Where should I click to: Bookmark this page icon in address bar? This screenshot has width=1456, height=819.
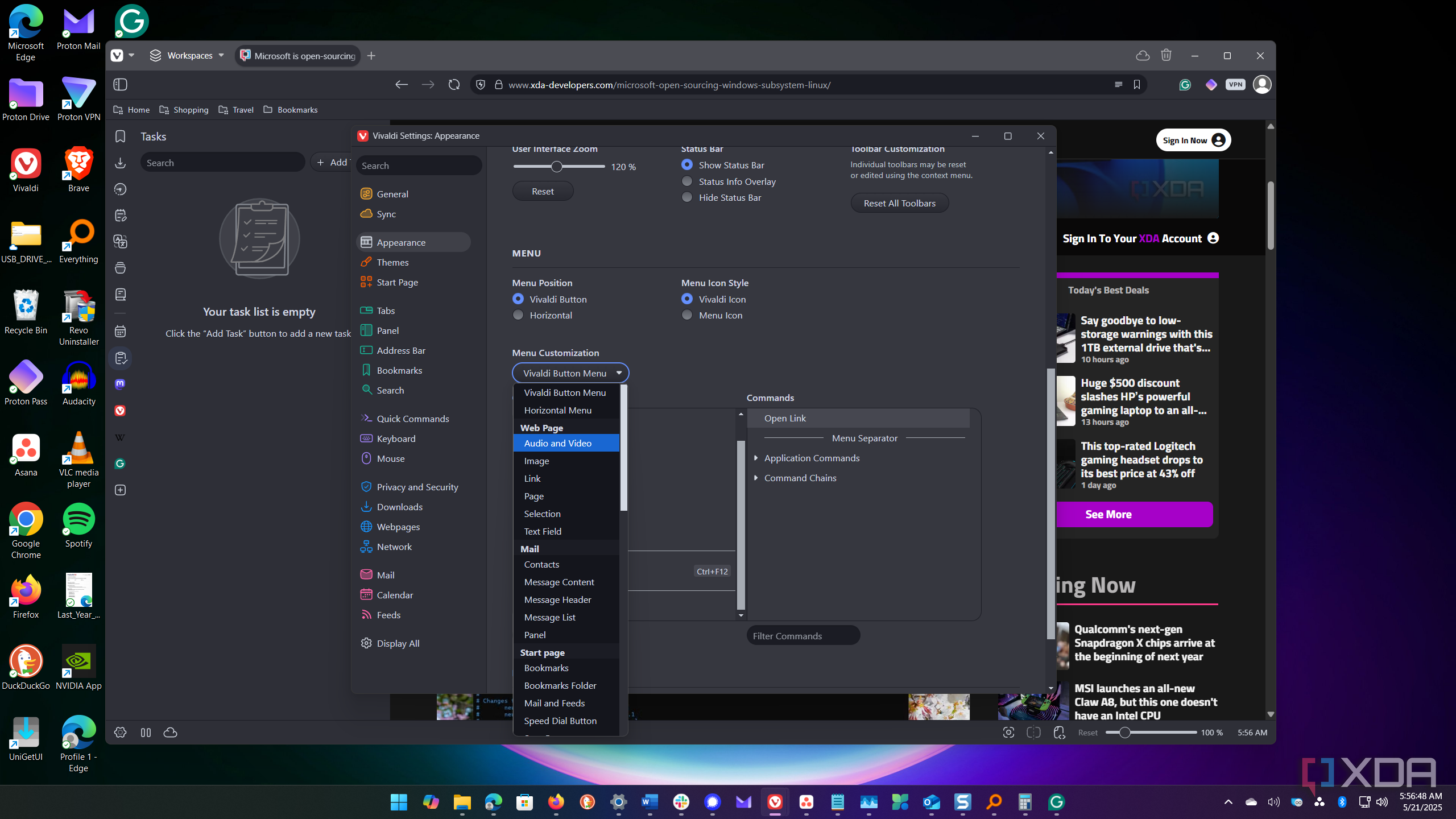(x=1137, y=85)
